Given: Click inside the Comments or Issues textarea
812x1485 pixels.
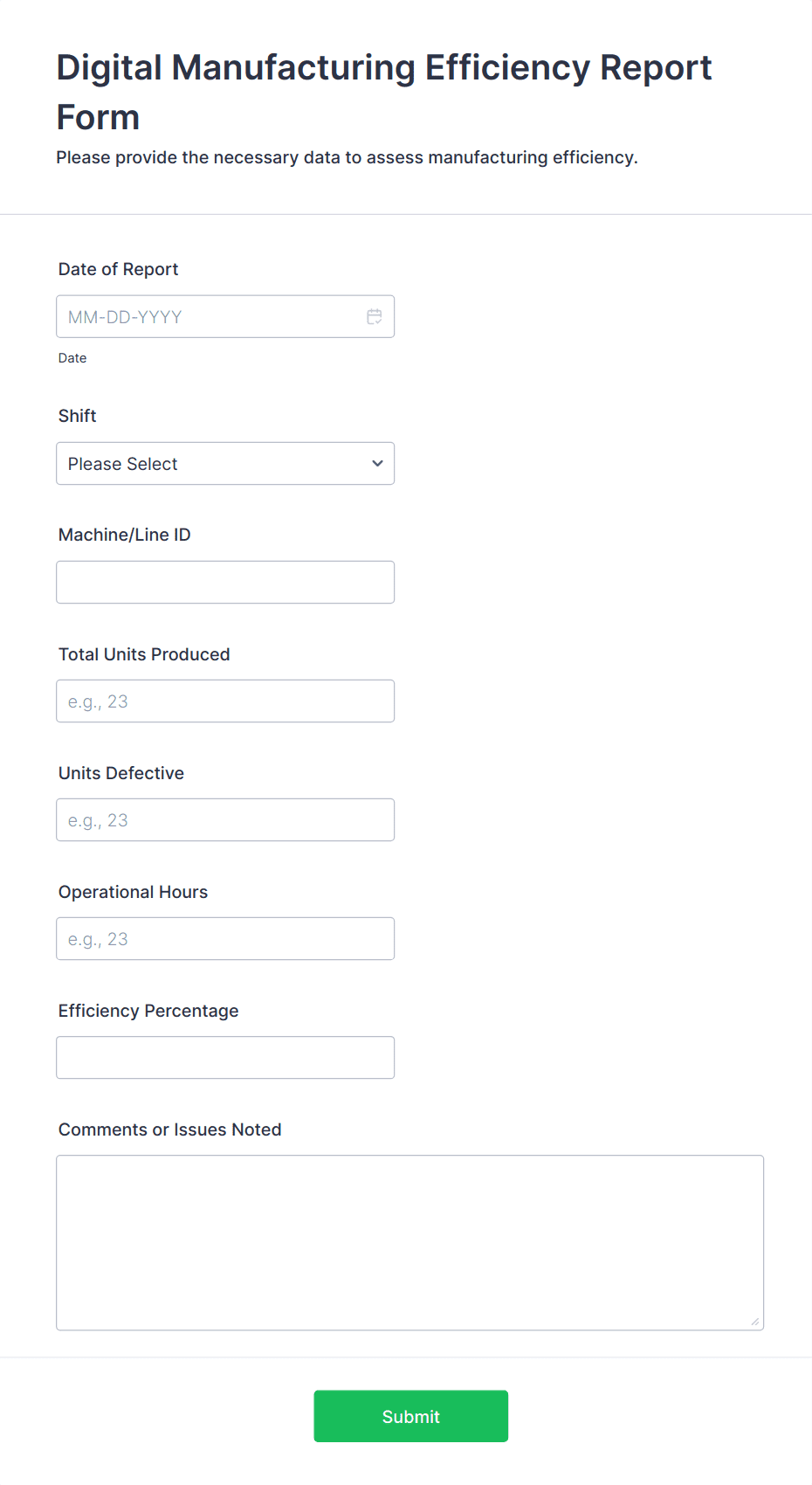Looking at the screenshot, I should [x=409, y=1242].
